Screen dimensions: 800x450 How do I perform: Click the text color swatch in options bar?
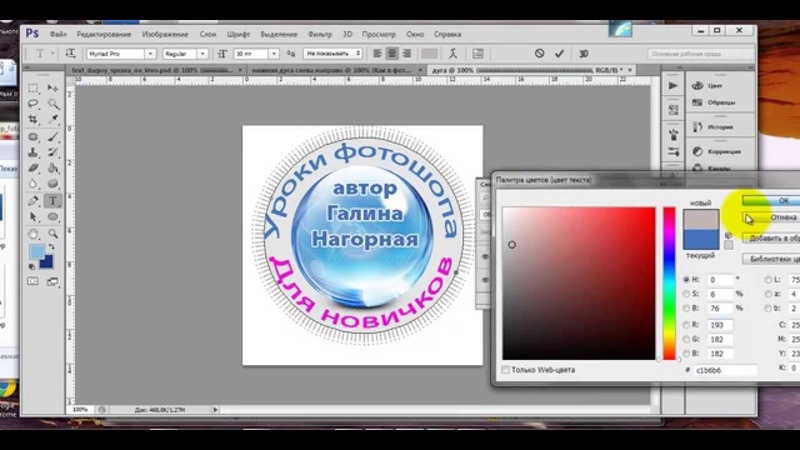click(x=429, y=54)
